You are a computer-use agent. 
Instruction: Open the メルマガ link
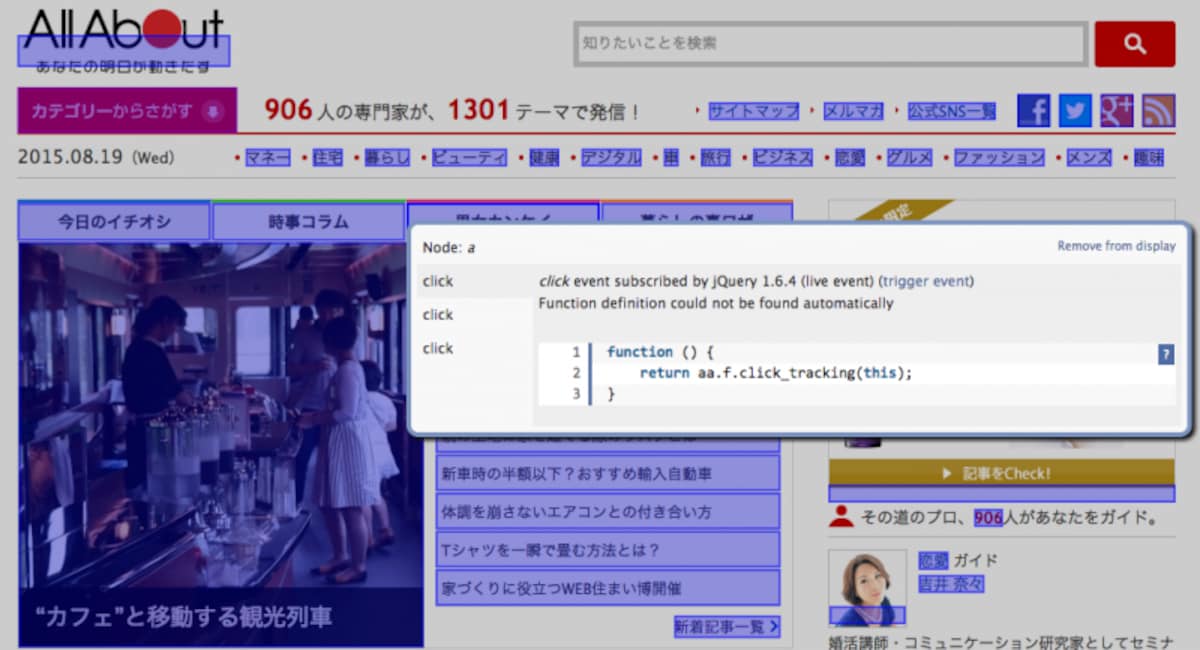[853, 112]
